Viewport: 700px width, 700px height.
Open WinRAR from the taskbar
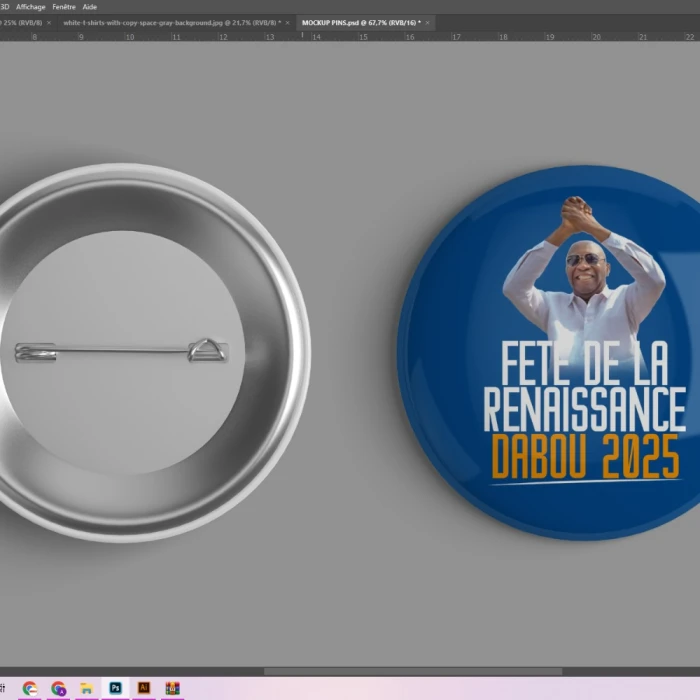coord(172,688)
